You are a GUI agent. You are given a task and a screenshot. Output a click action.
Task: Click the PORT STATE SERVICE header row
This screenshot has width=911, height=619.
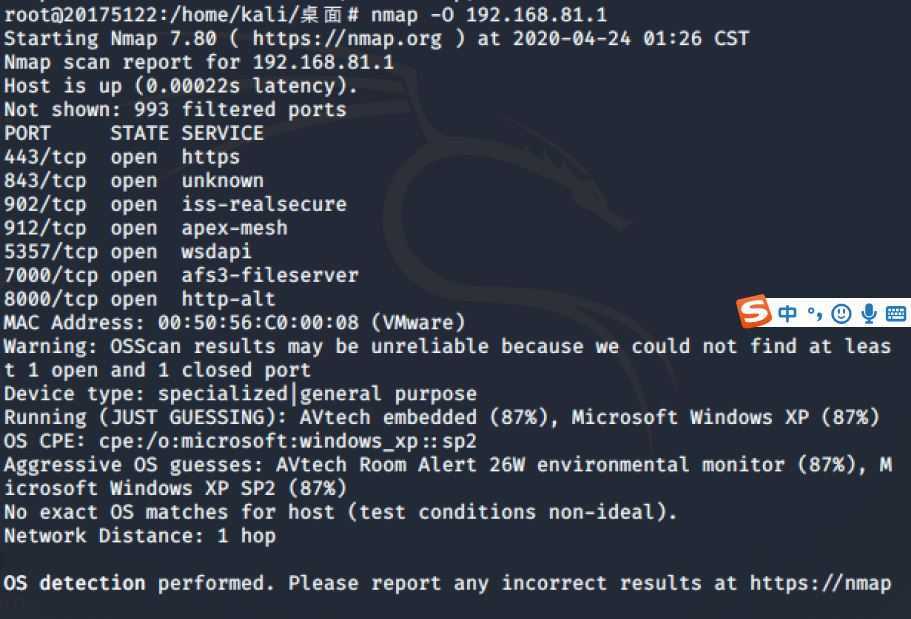click(x=134, y=133)
